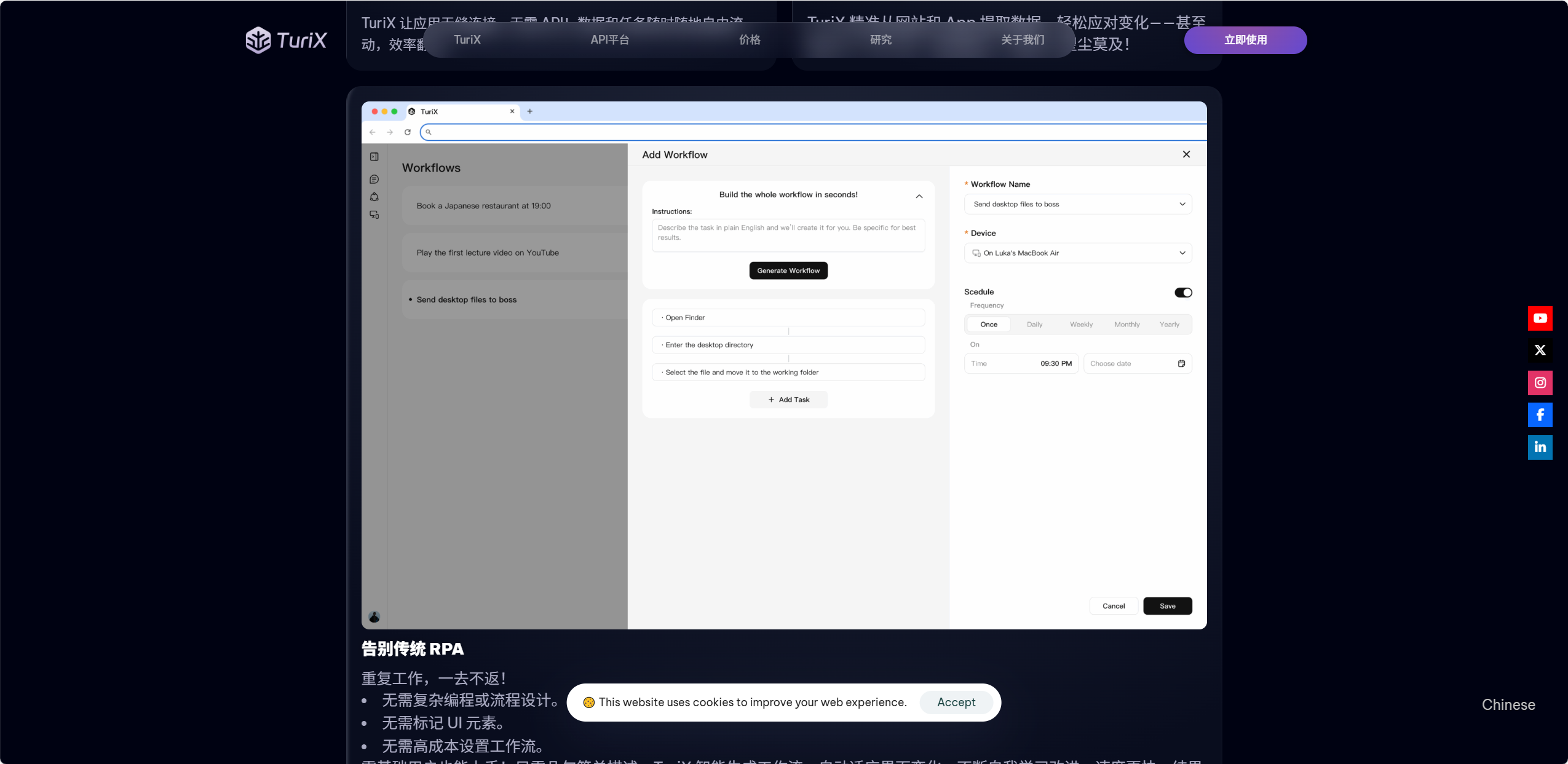Click the Add Task button

(x=788, y=400)
